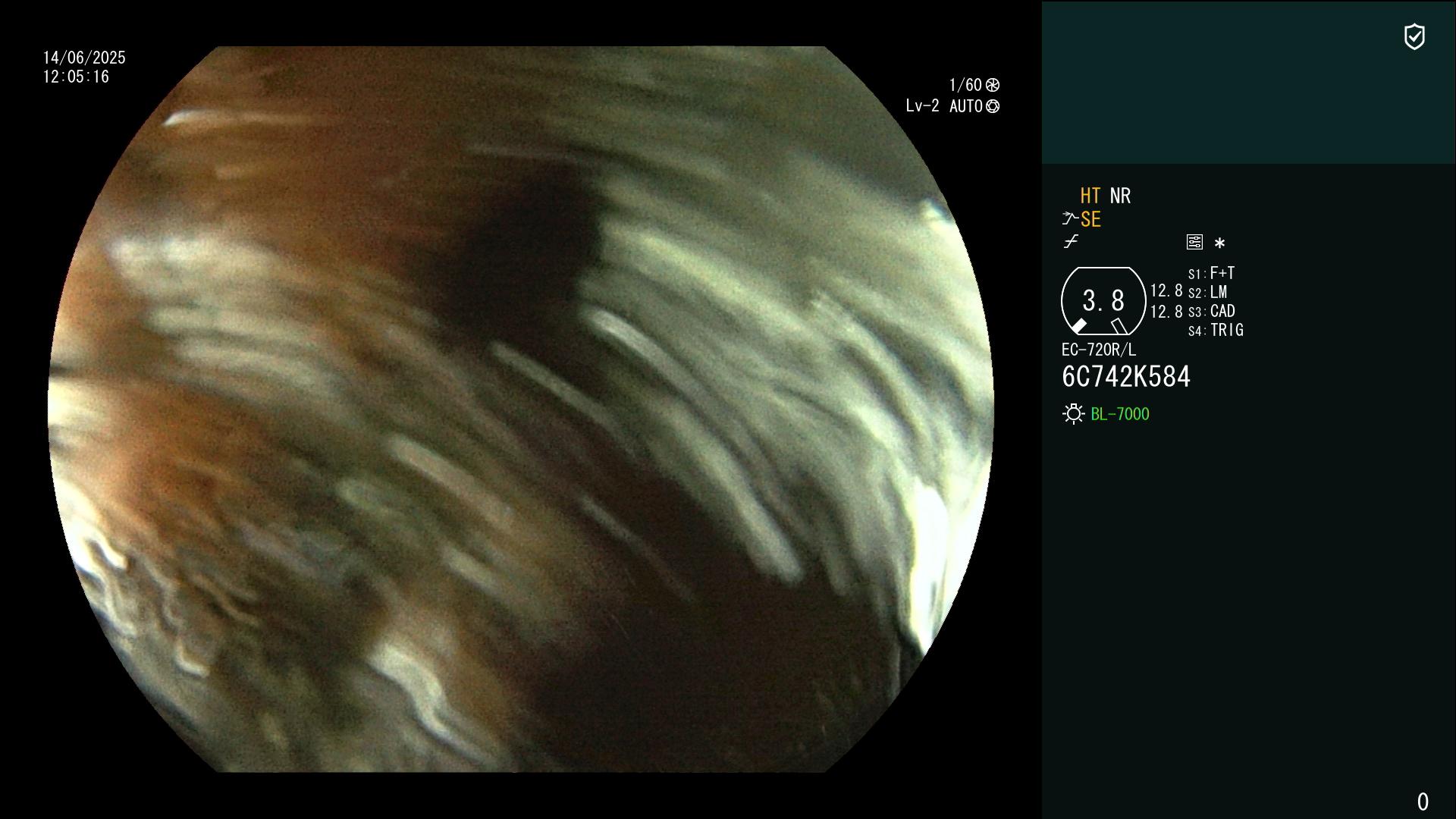Click the image settings sliders icon
The height and width of the screenshot is (819, 1456).
[1194, 242]
